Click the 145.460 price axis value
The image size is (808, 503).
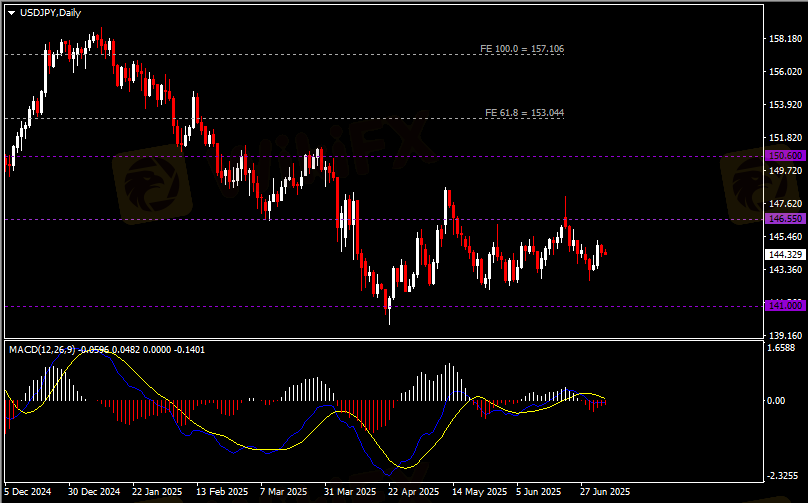coord(785,237)
